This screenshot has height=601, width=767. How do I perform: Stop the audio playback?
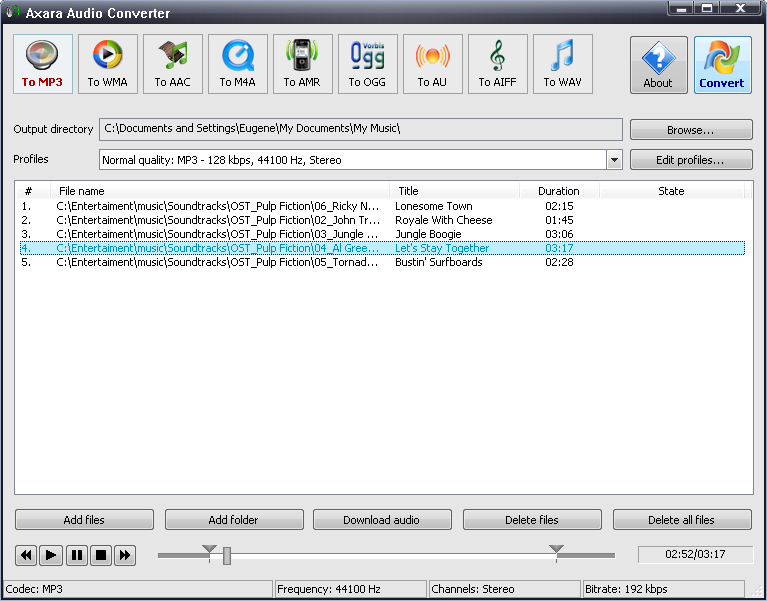101,555
